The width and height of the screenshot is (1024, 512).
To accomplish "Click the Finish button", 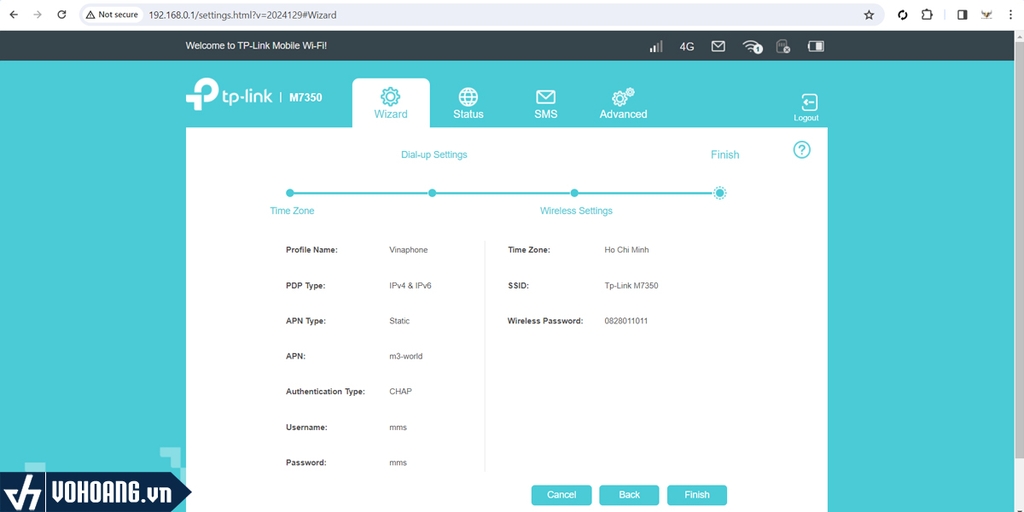I will [x=697, y=495].
